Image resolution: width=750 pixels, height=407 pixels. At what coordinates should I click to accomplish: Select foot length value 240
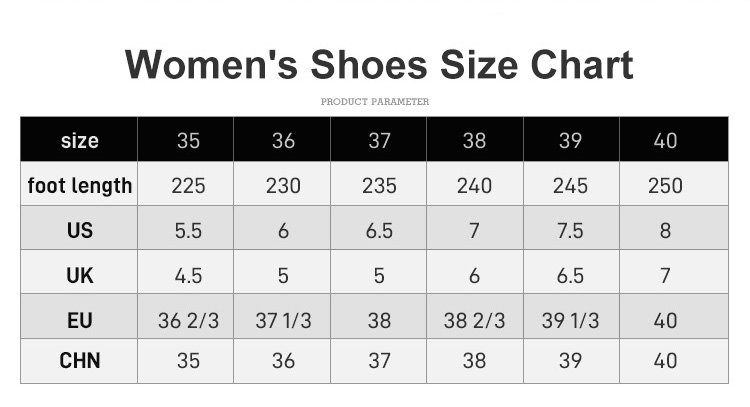pyautogui.click(x=474, y=185)
